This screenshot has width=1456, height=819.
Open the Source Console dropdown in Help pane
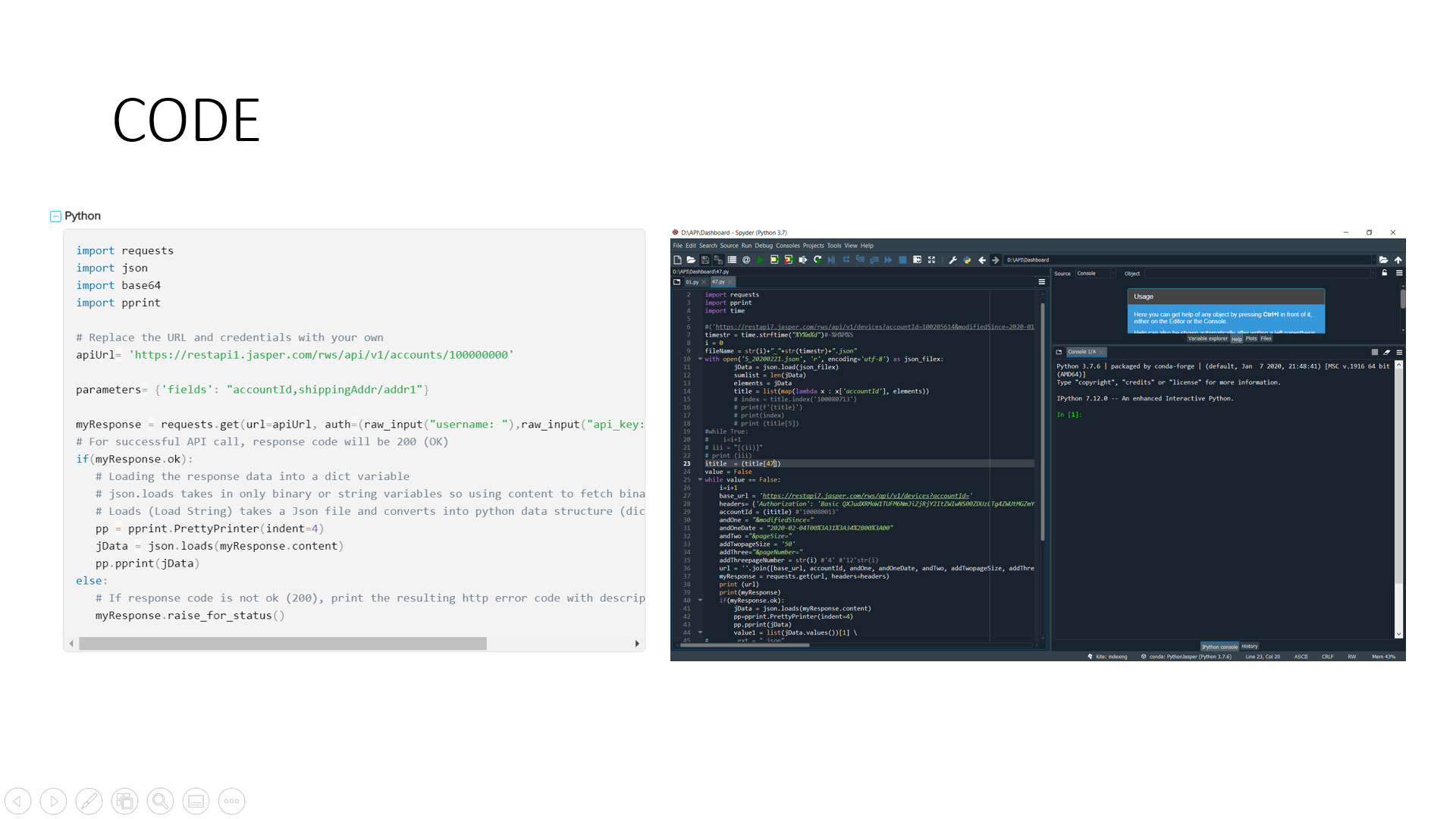(1095, 273)
